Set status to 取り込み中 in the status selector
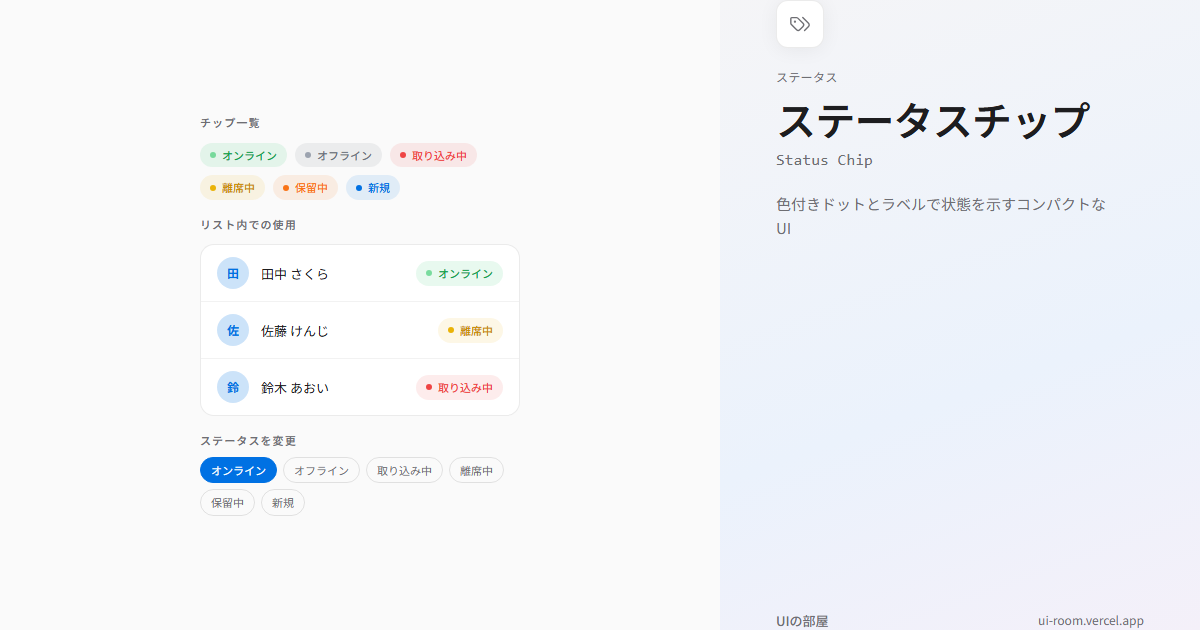Image resolution: width=1200 pixels, height=630 pixels. pyautogui.click(x=404, y=470)
